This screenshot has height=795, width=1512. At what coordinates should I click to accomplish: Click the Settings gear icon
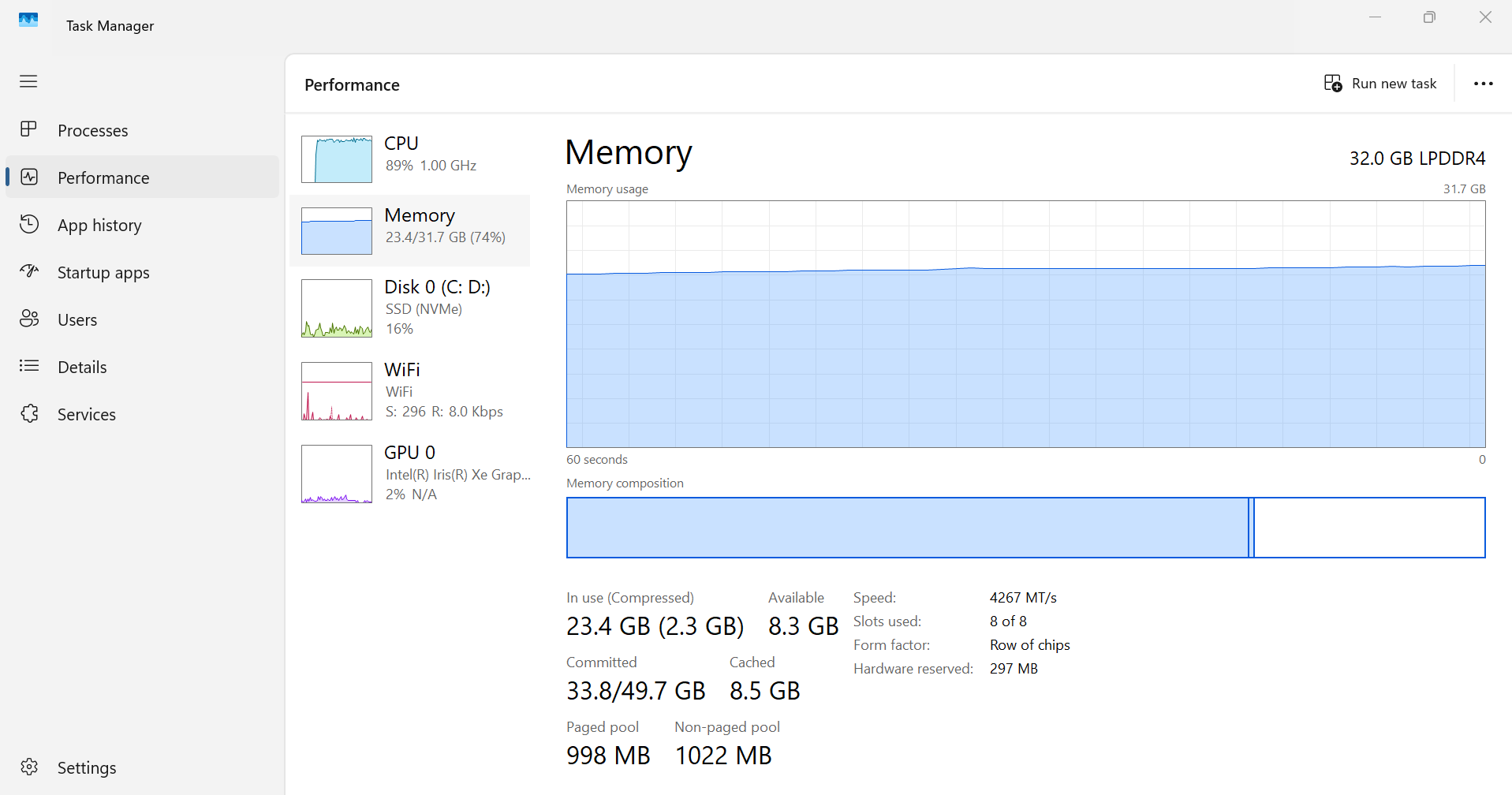(x=29, y=767)
